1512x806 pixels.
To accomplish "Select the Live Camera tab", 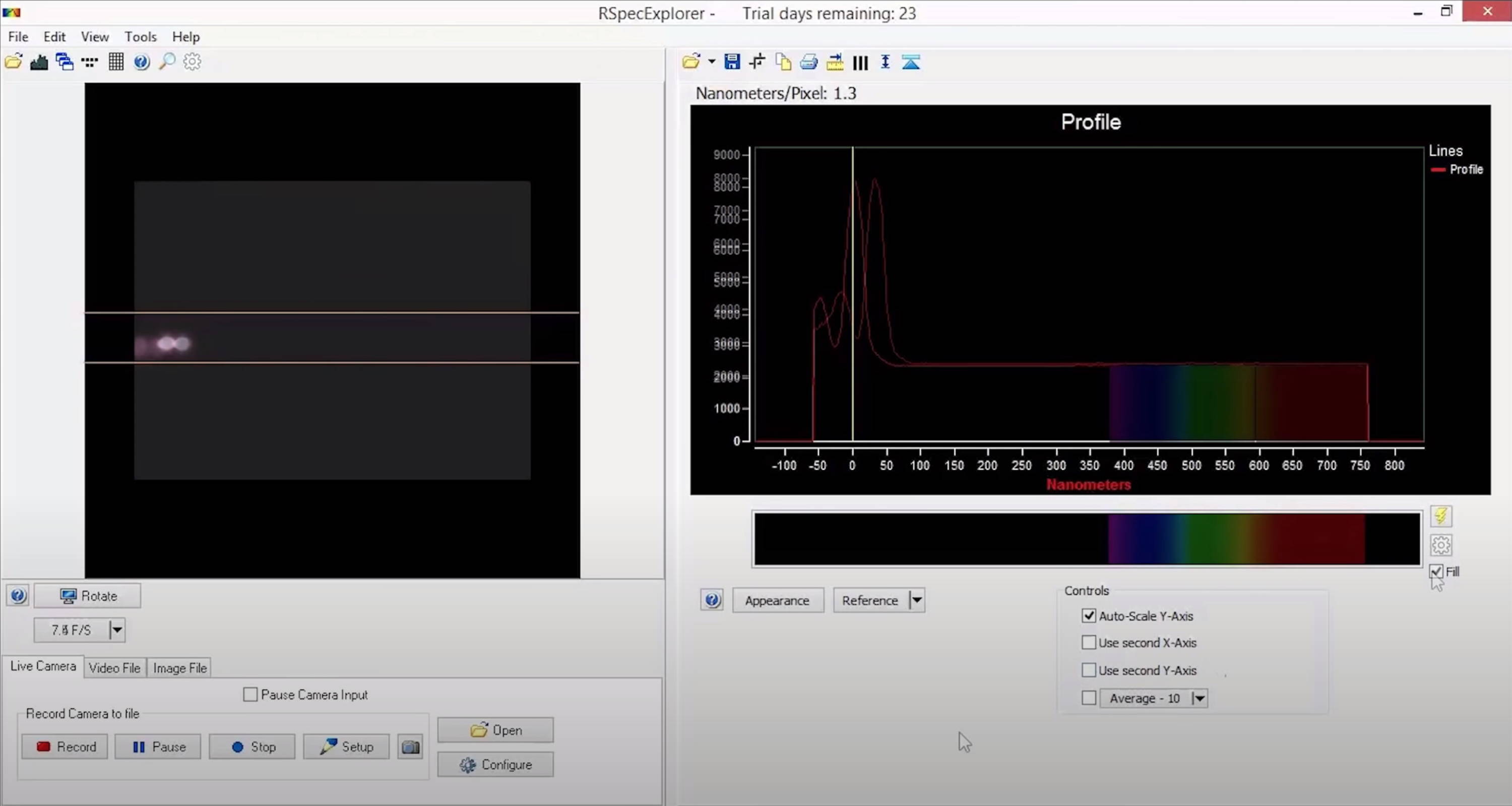I will coord(43,666).
